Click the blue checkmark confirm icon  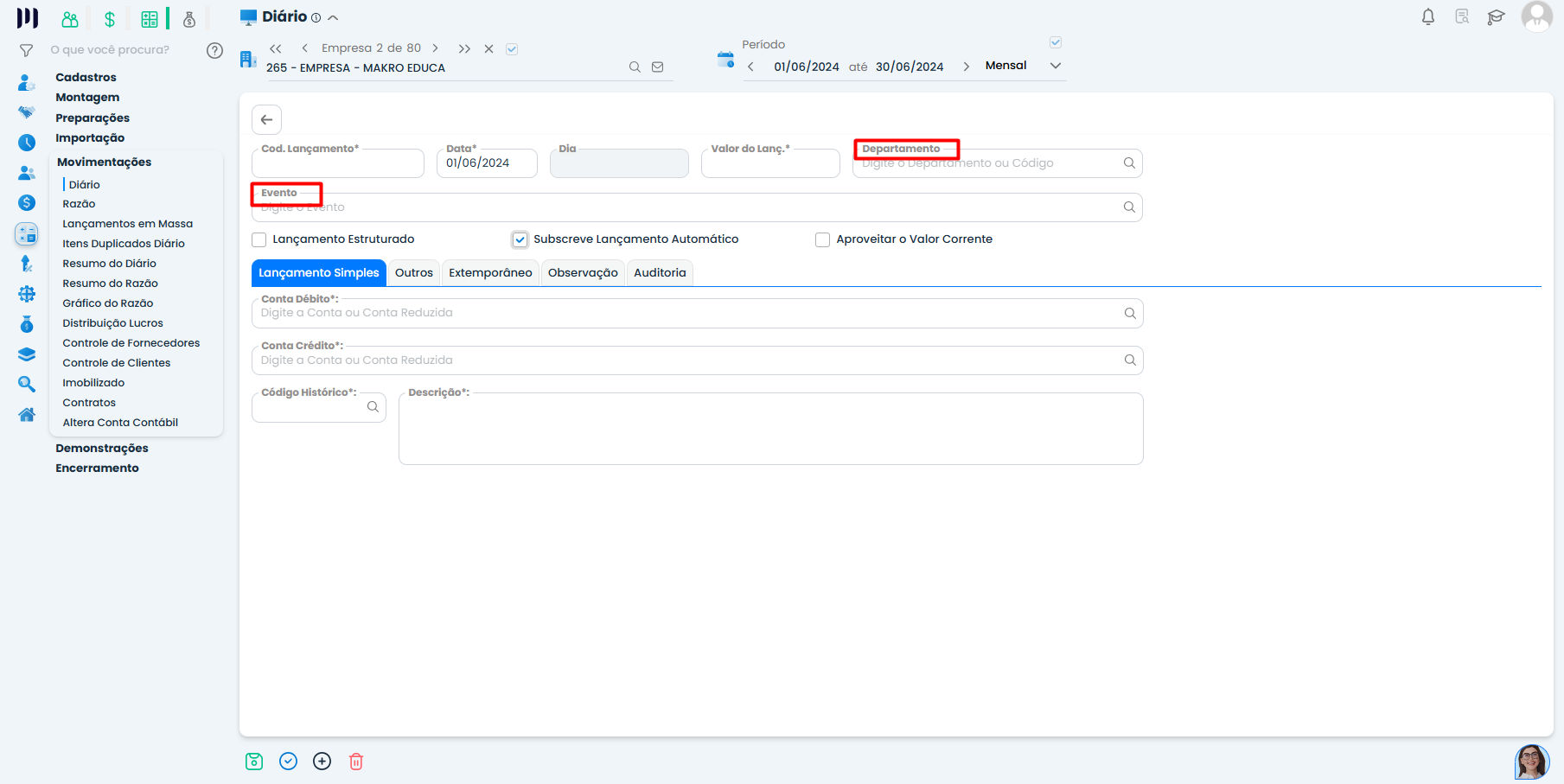pos(288,762)
